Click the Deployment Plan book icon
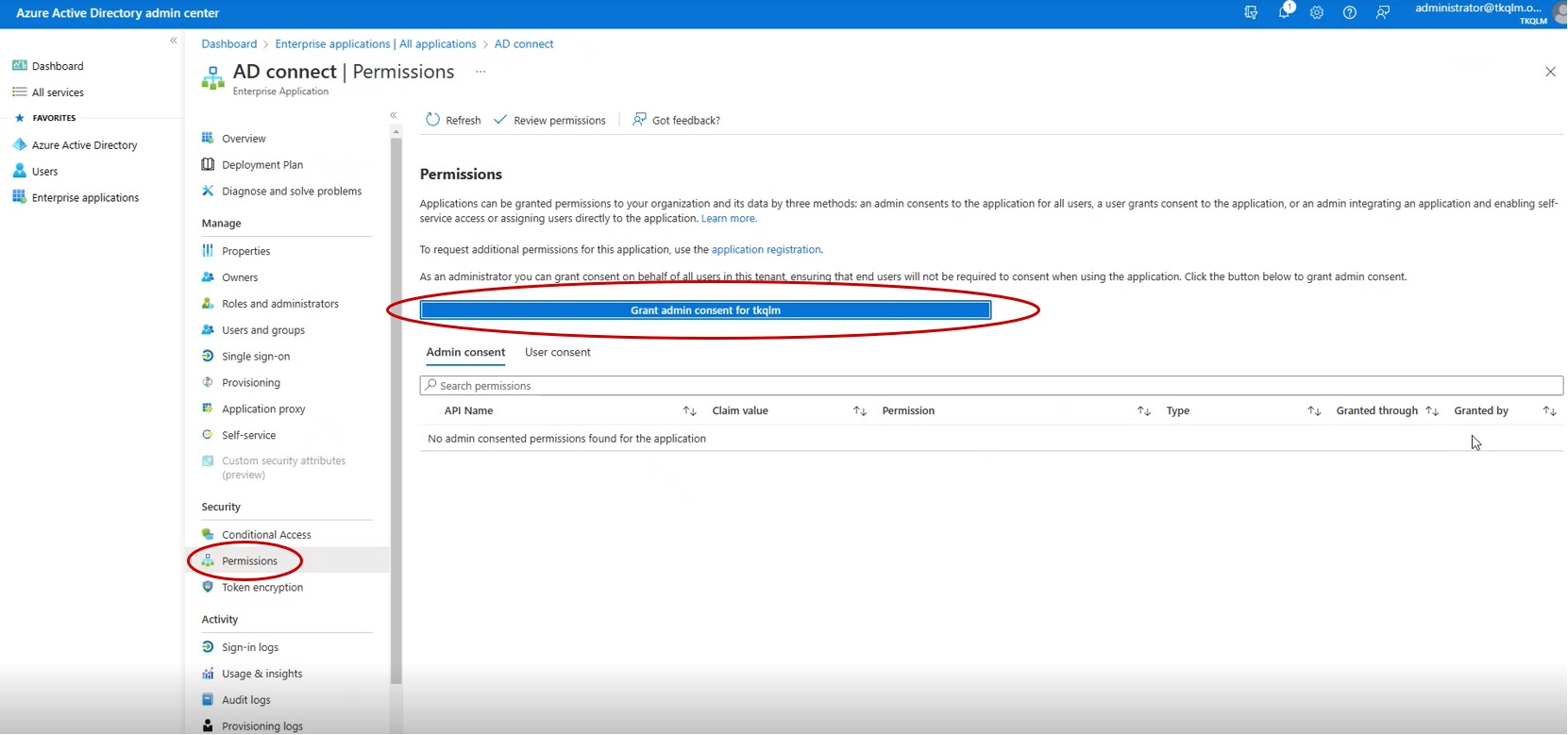The image size is (1568, 735). [208, 164]
